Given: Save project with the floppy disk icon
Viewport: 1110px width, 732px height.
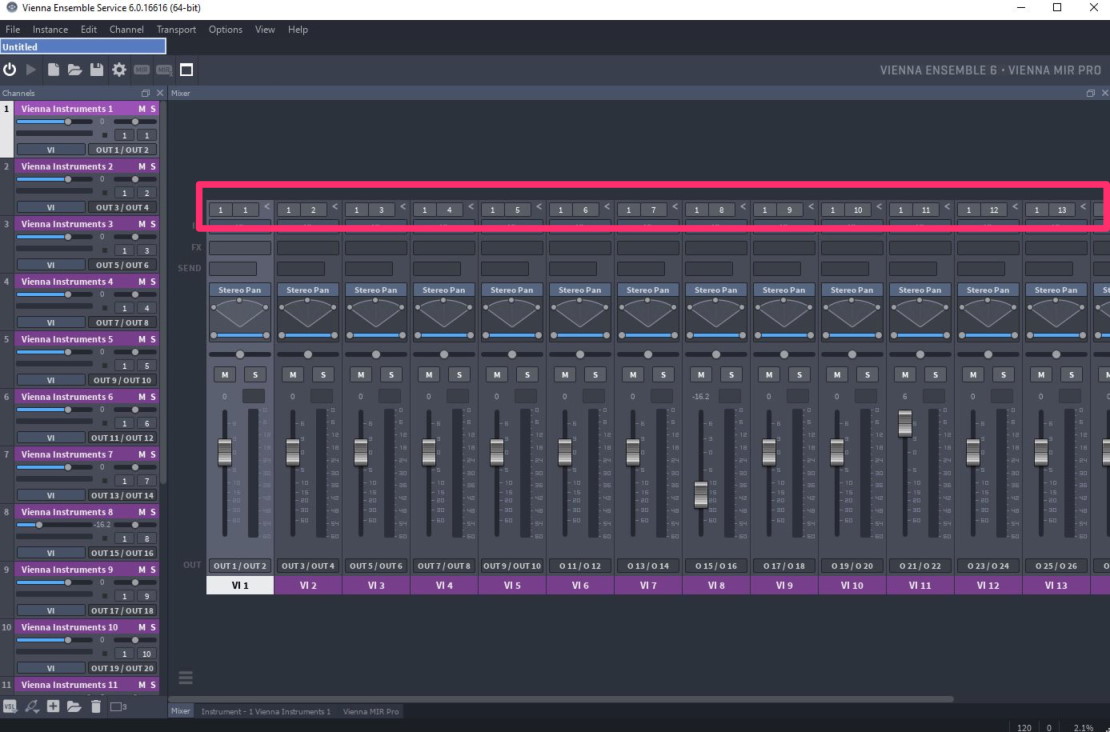Looking at the screenshot, I should 96,69.
